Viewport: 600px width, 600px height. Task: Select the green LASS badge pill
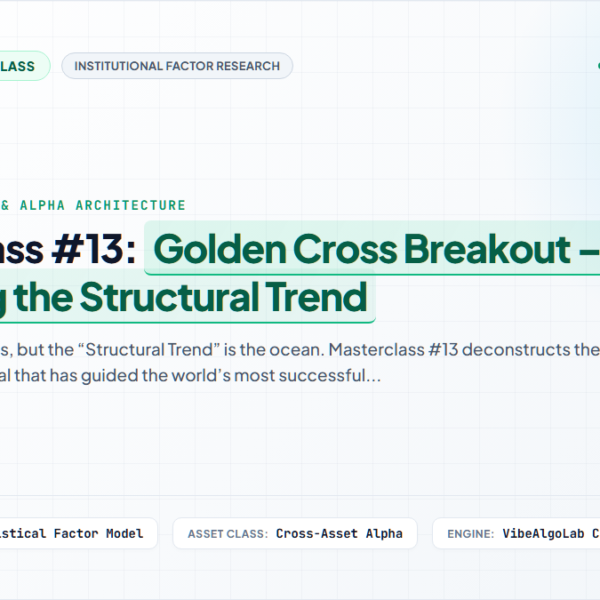[23, 66]
